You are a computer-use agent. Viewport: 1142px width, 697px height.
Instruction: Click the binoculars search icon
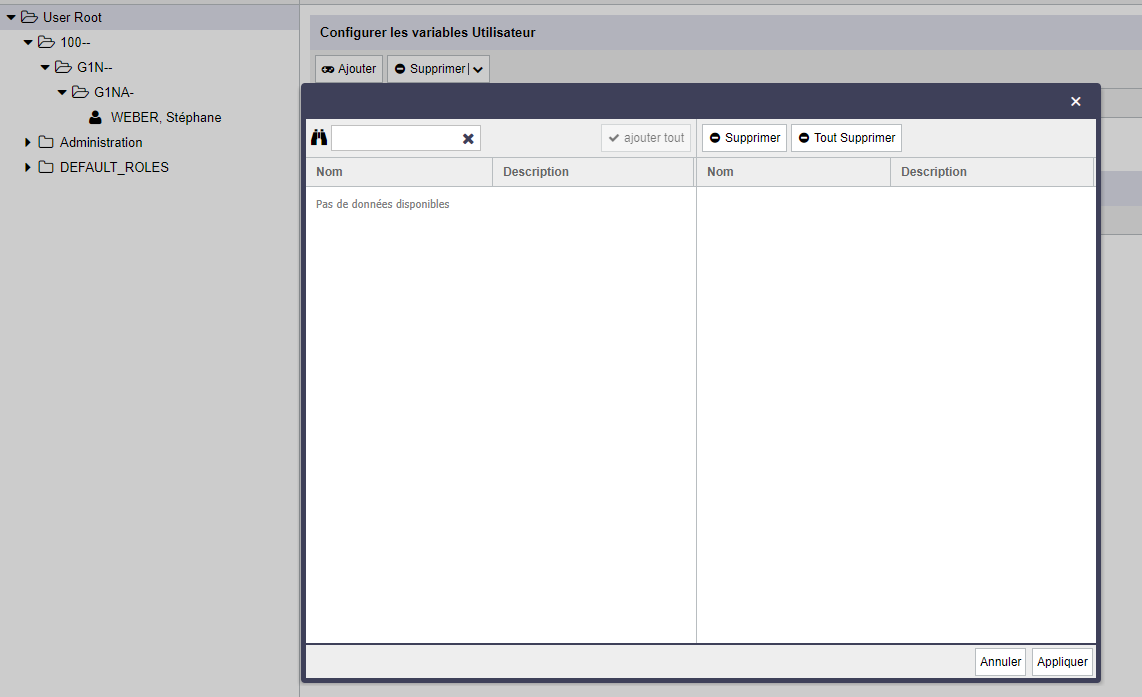pos(319,138)
